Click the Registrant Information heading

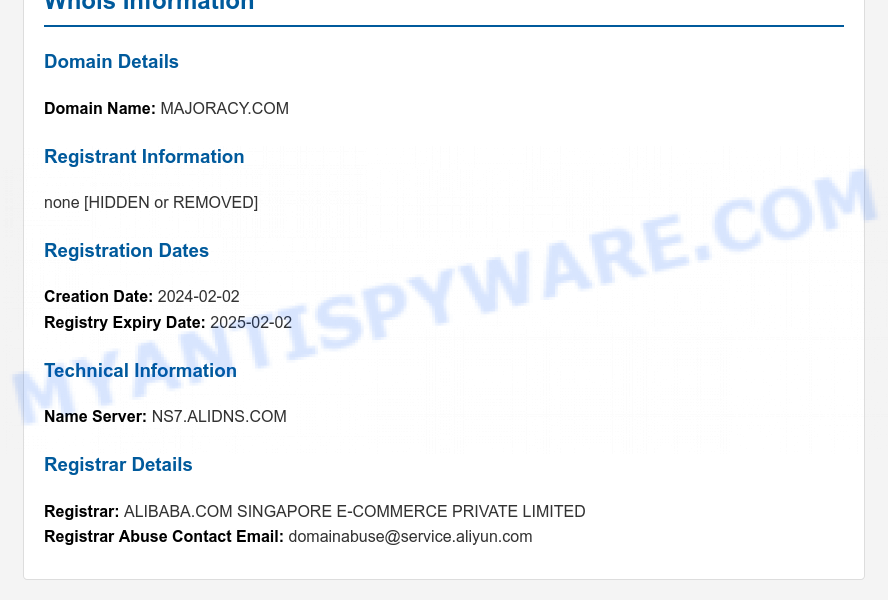pos(144,156)
